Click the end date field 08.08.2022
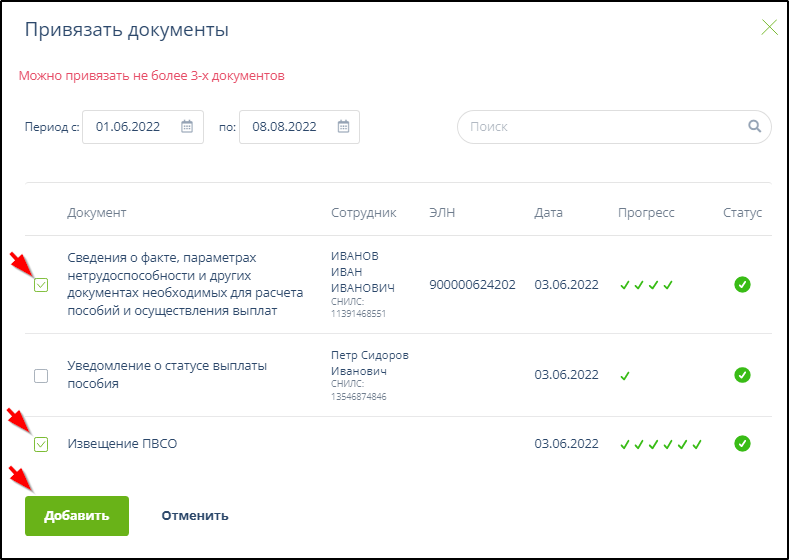Screen dimensions: 789x560 tap(285, 127)
